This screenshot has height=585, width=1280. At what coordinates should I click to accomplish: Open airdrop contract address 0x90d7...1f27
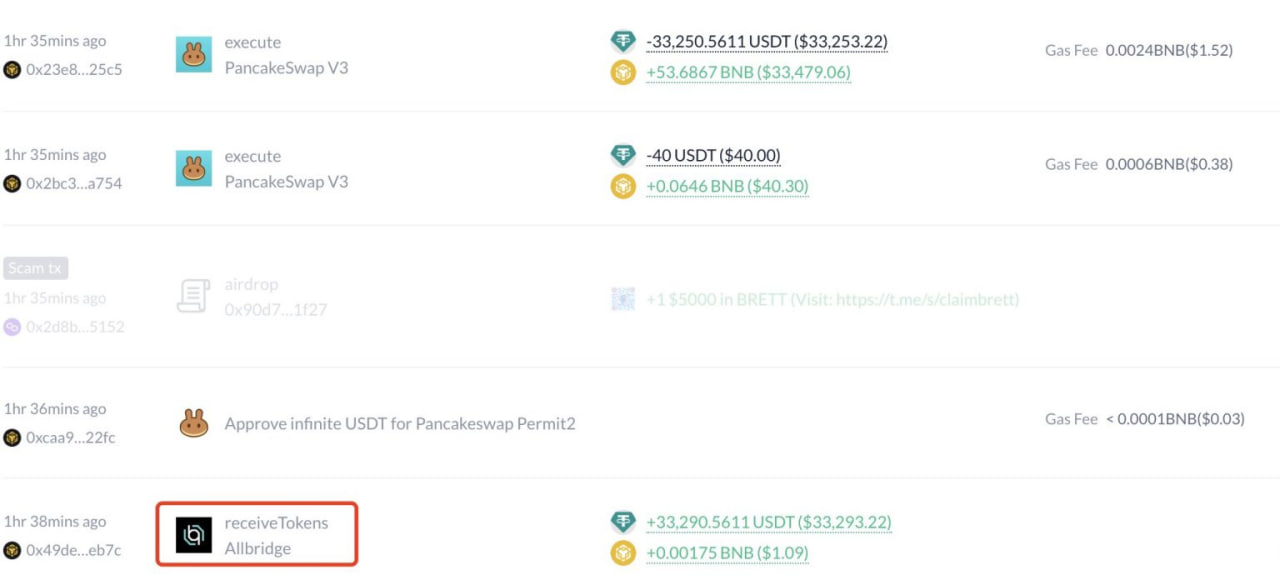275,310
